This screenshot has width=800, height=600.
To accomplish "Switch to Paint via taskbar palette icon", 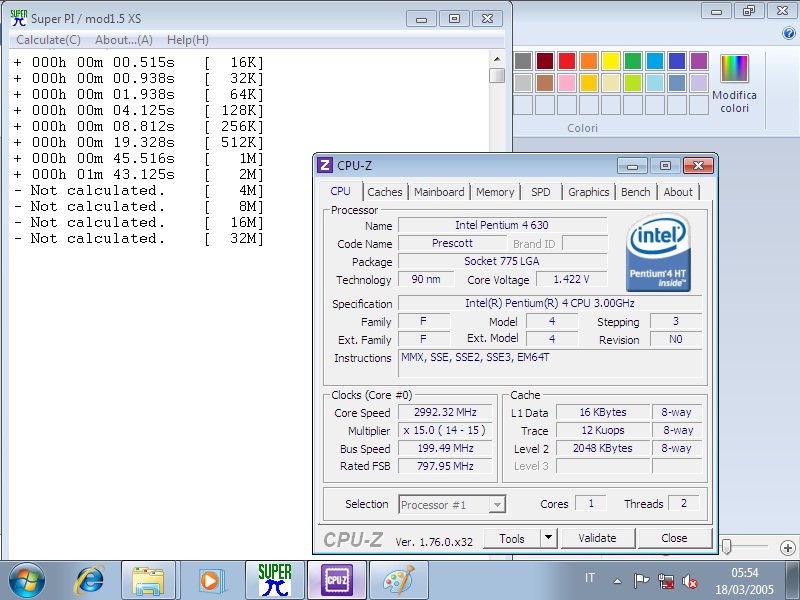I will [x=398, y=580].
